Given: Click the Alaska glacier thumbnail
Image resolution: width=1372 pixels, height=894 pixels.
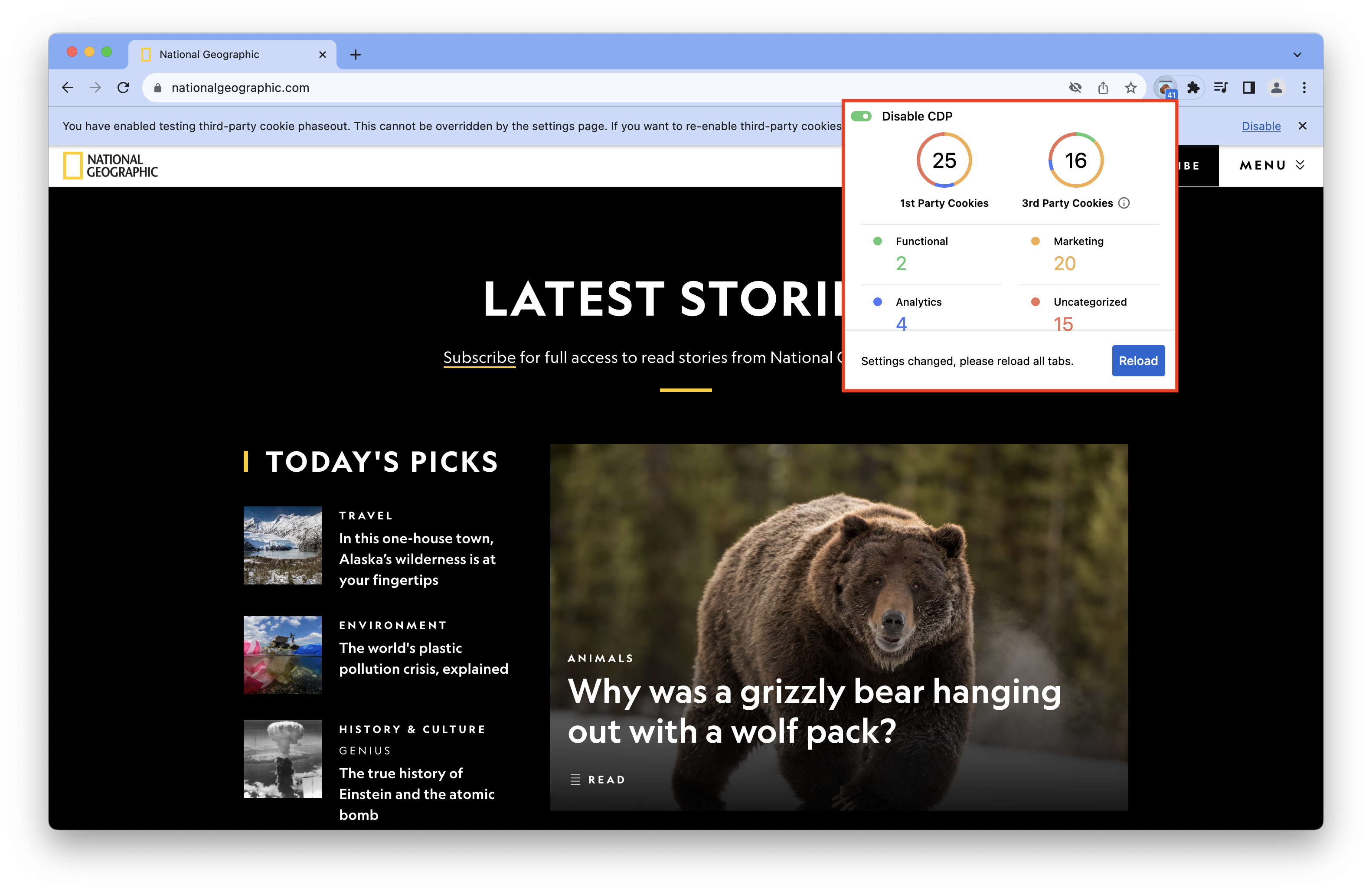Looking at the screenshot, I should [282, 545].
